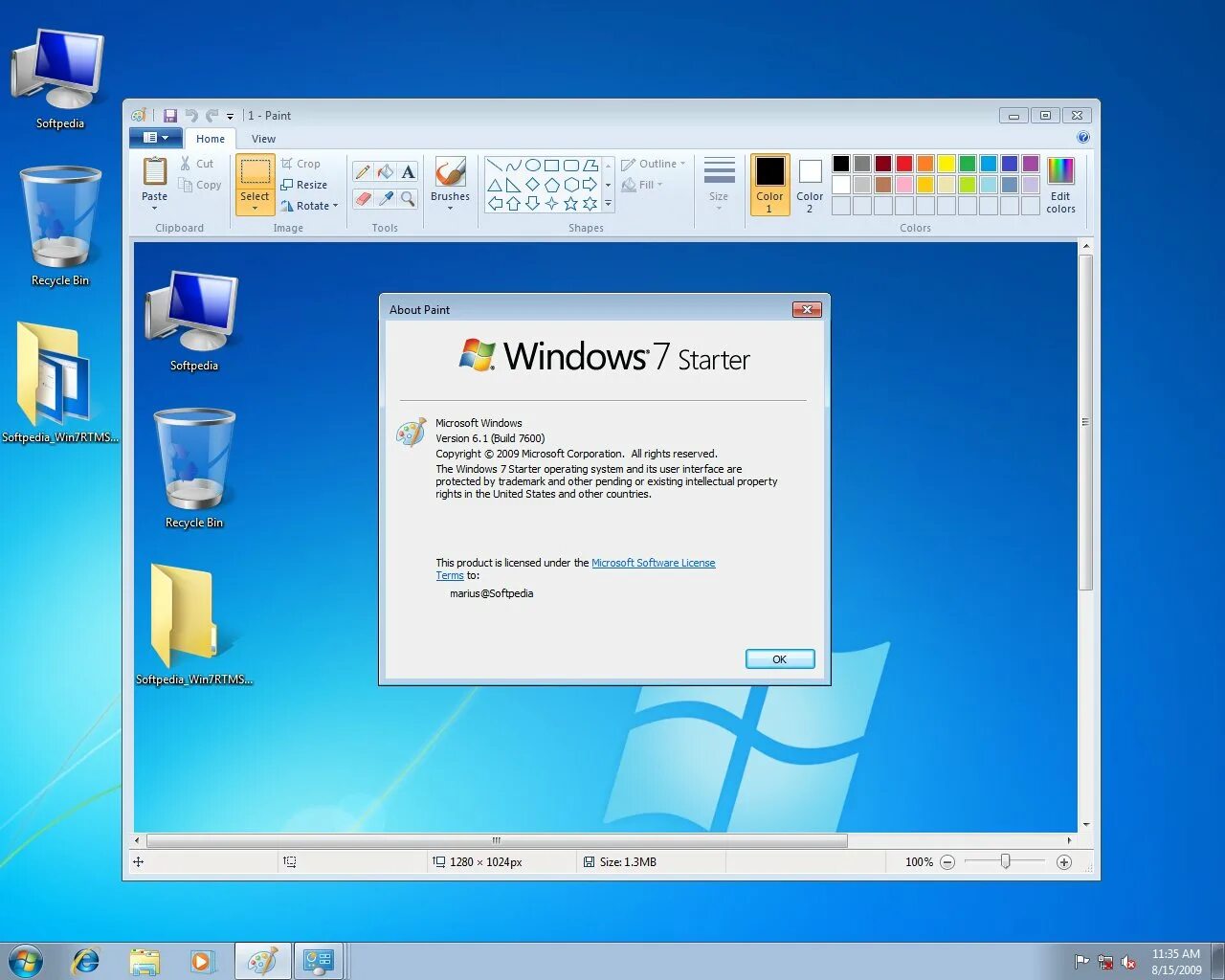Select the Right arrow shape

tap(590, 185)
